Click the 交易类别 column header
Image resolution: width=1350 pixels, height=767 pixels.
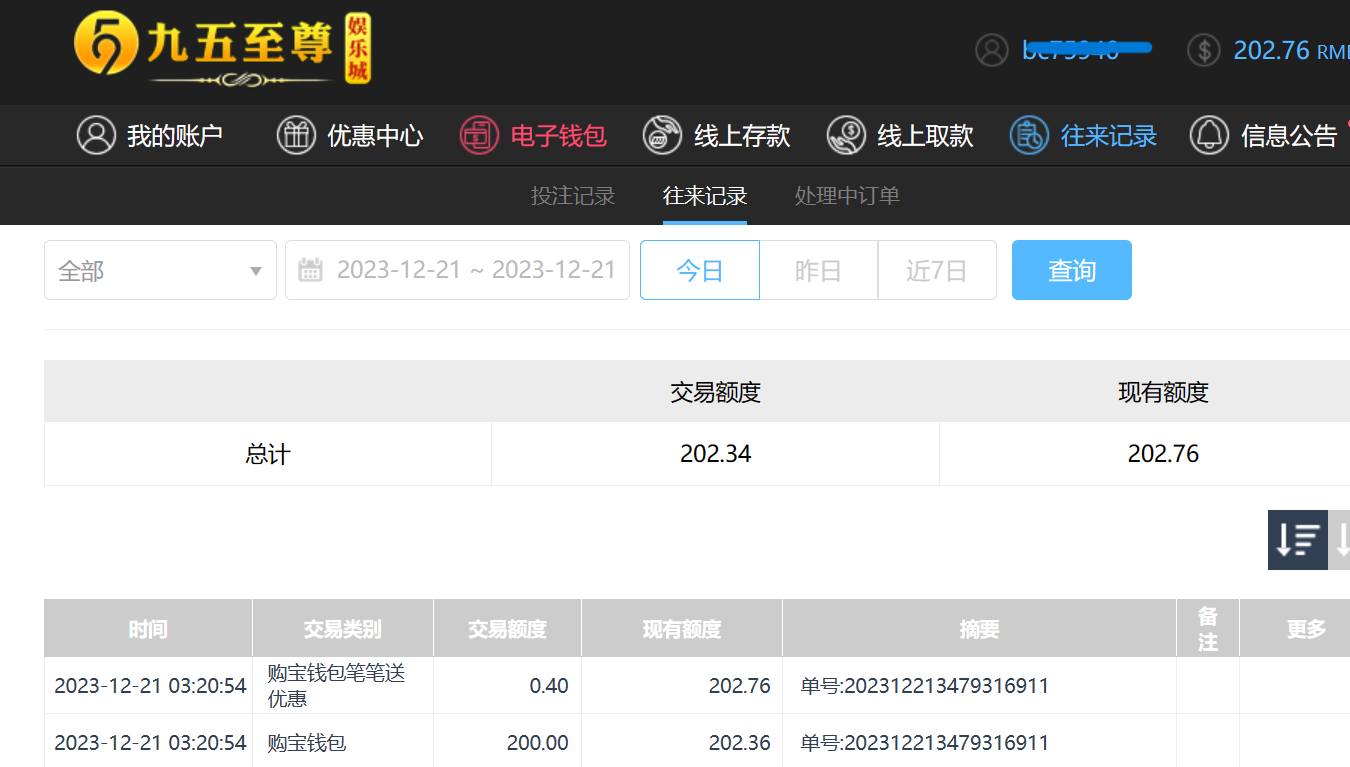pos(343,629)
